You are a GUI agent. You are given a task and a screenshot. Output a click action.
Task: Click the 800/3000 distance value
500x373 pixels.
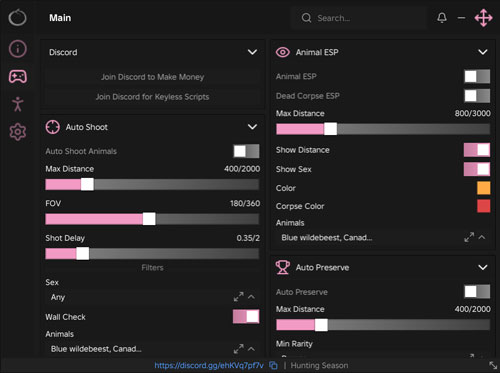click(473, 113)
